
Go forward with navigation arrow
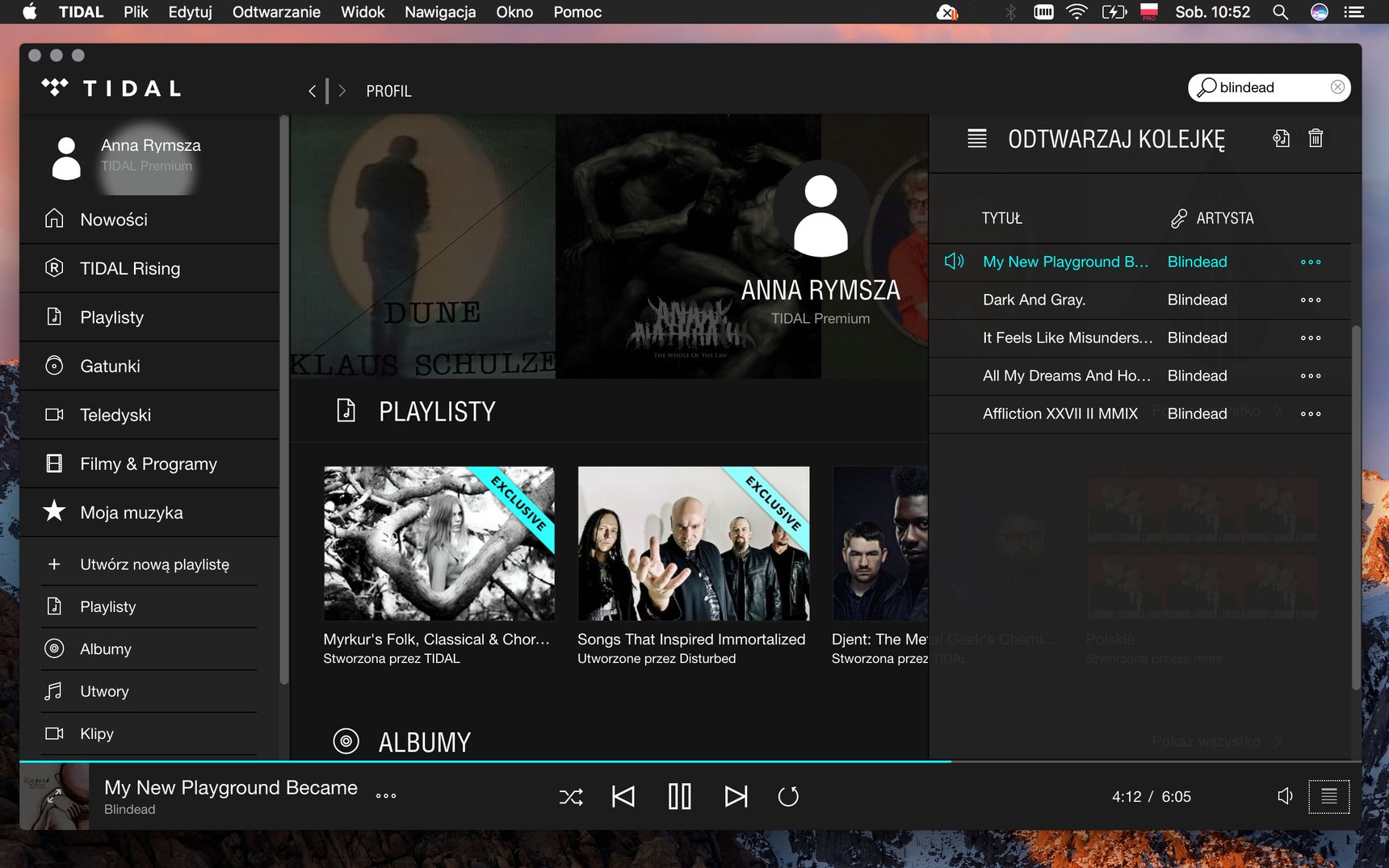342,91
